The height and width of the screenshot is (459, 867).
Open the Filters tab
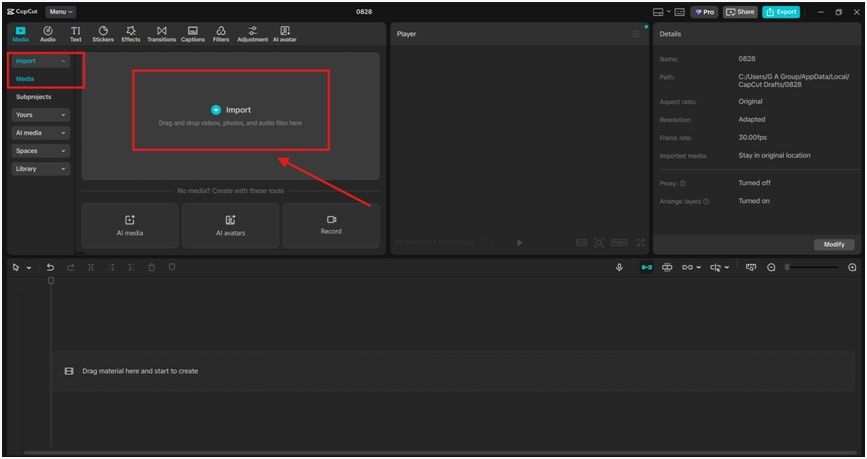[221, 34]
